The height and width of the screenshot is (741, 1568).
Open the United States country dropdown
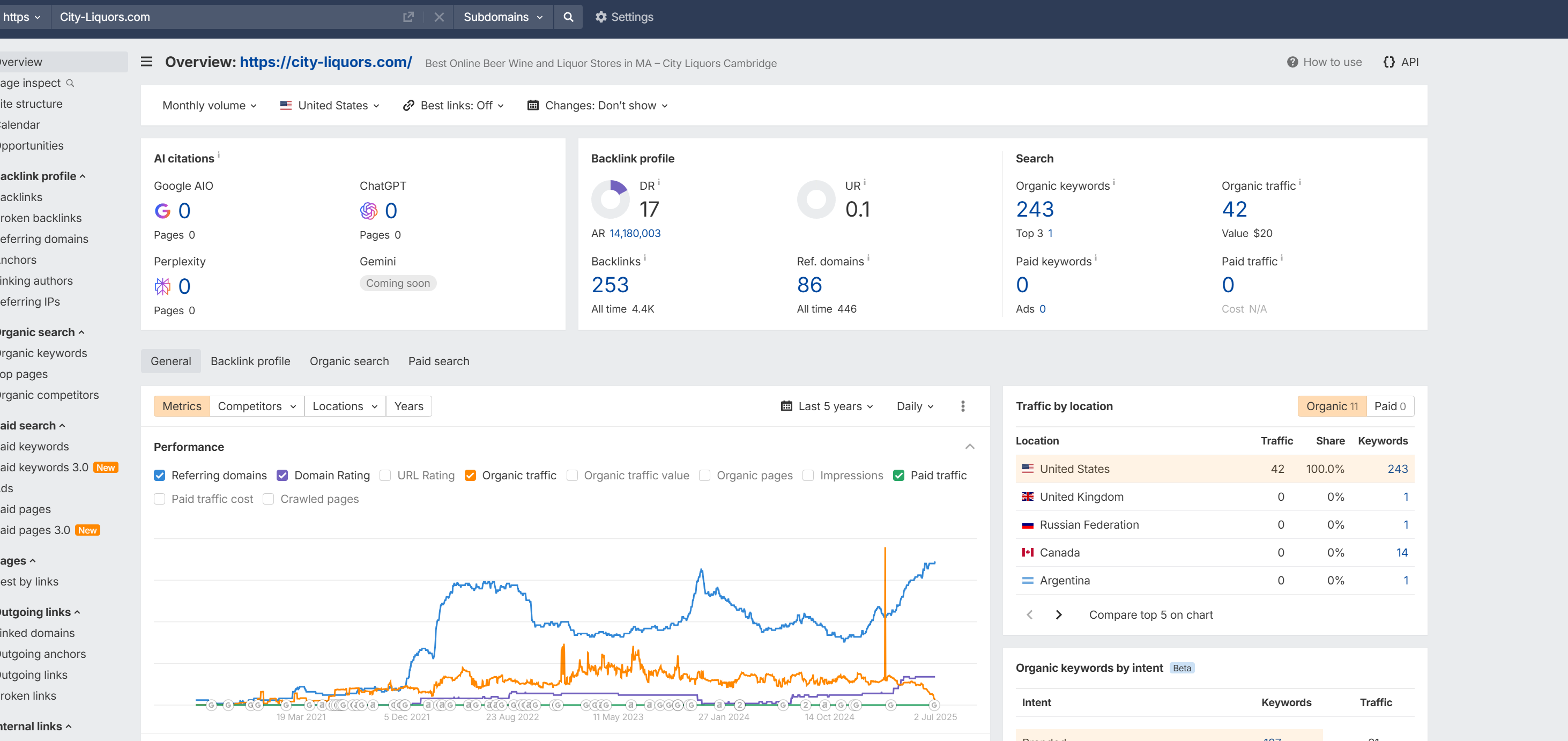click(330, 105)
